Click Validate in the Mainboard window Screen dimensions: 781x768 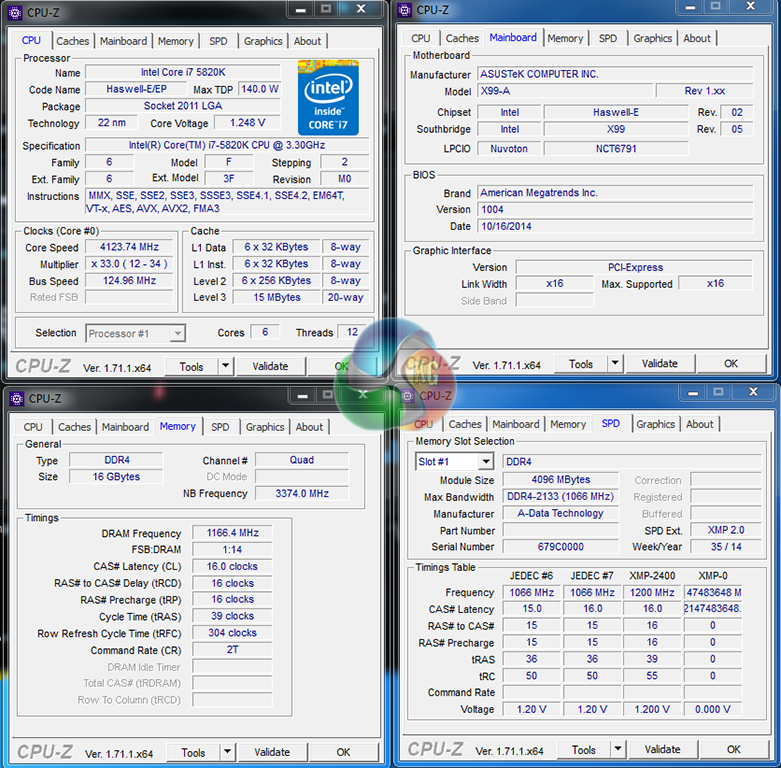659,364
